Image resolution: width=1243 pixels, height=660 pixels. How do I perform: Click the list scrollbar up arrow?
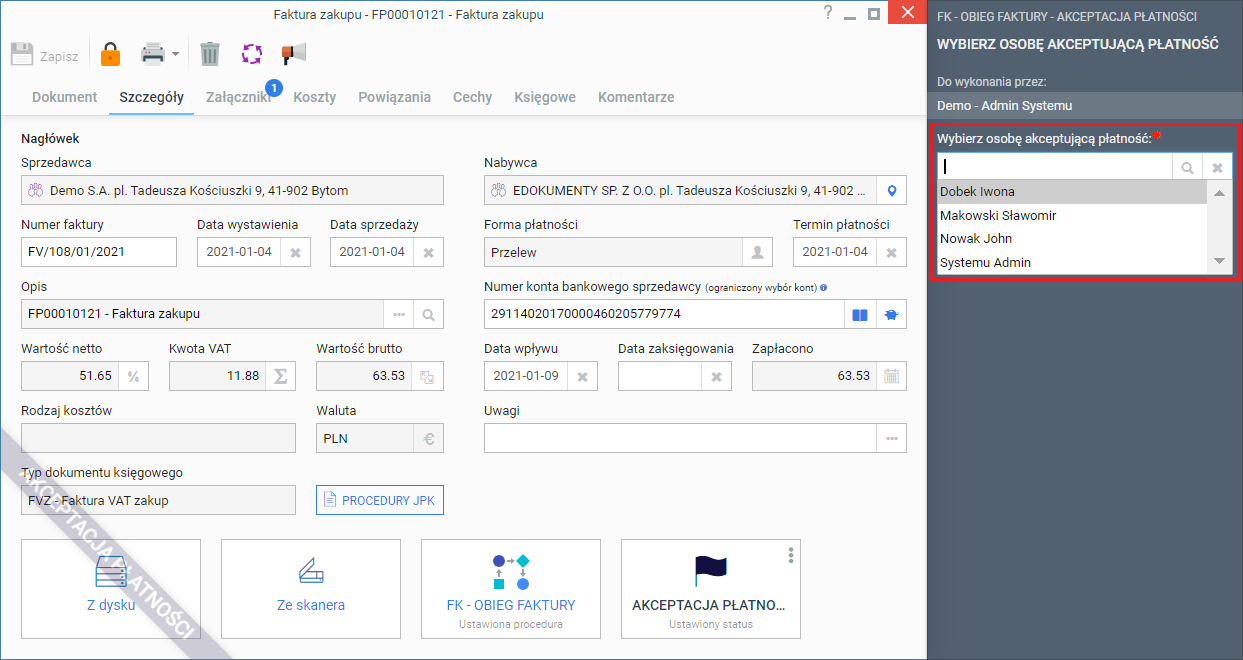(1219, 192)
